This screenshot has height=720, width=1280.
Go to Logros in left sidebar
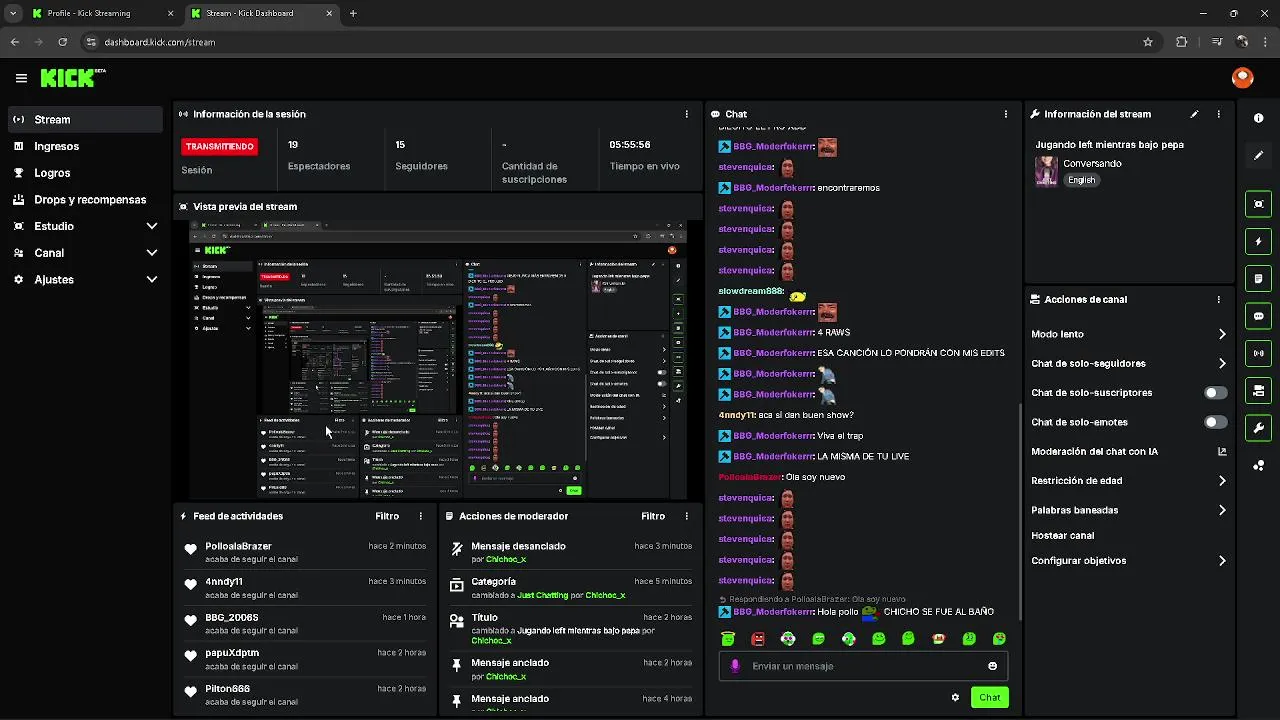[x=85, y=173]
